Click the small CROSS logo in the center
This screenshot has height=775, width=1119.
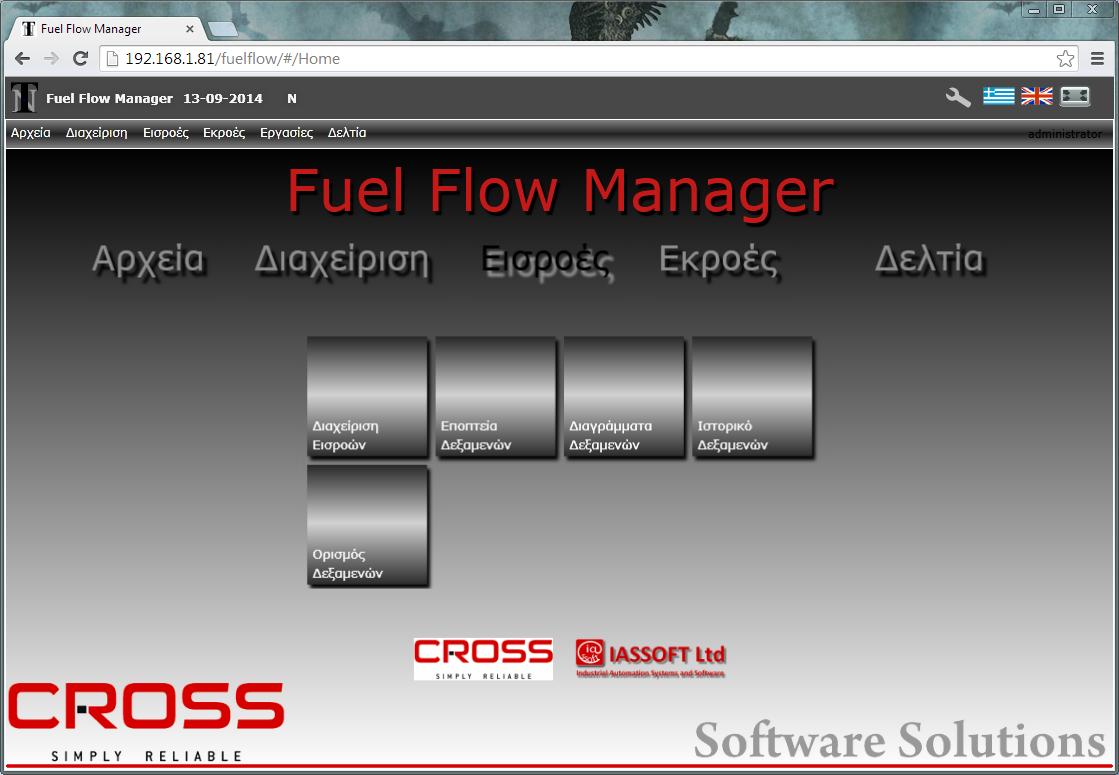click(x=483, y=659)
